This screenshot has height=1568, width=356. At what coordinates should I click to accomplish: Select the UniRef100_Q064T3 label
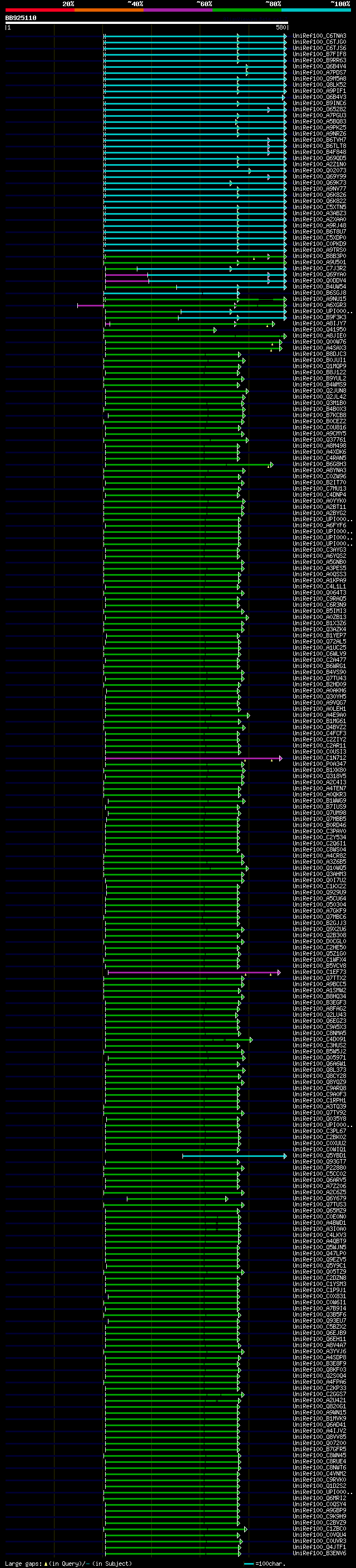(319, 592)
